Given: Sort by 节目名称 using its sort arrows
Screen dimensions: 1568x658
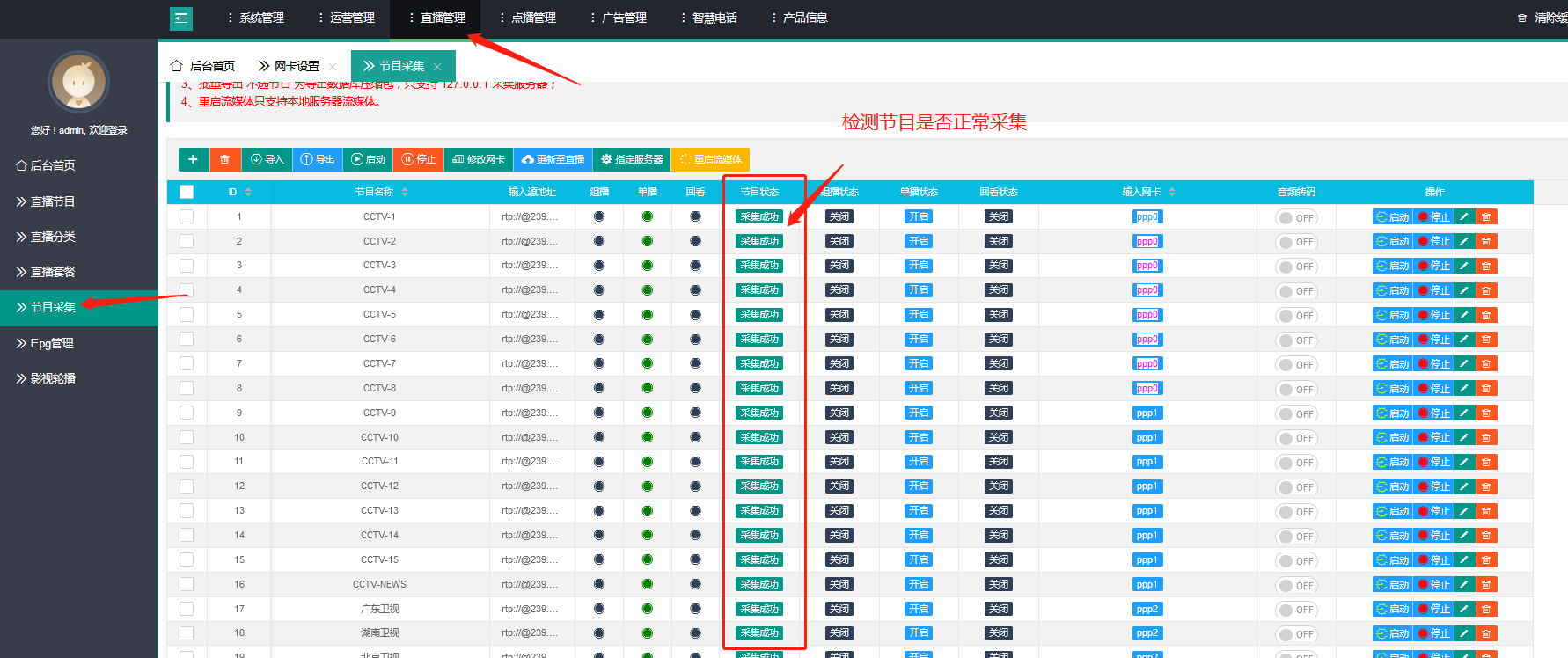Looking at the screenshot, I should point(405,192).
